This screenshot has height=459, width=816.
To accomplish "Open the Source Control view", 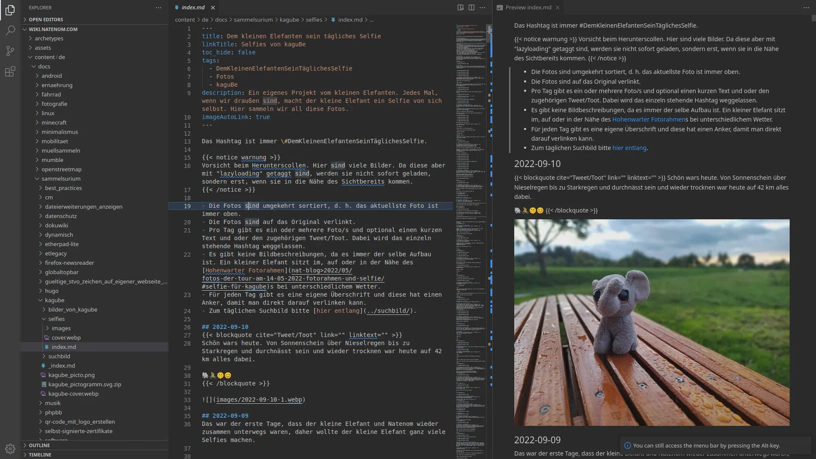I will tap(10, 50).
